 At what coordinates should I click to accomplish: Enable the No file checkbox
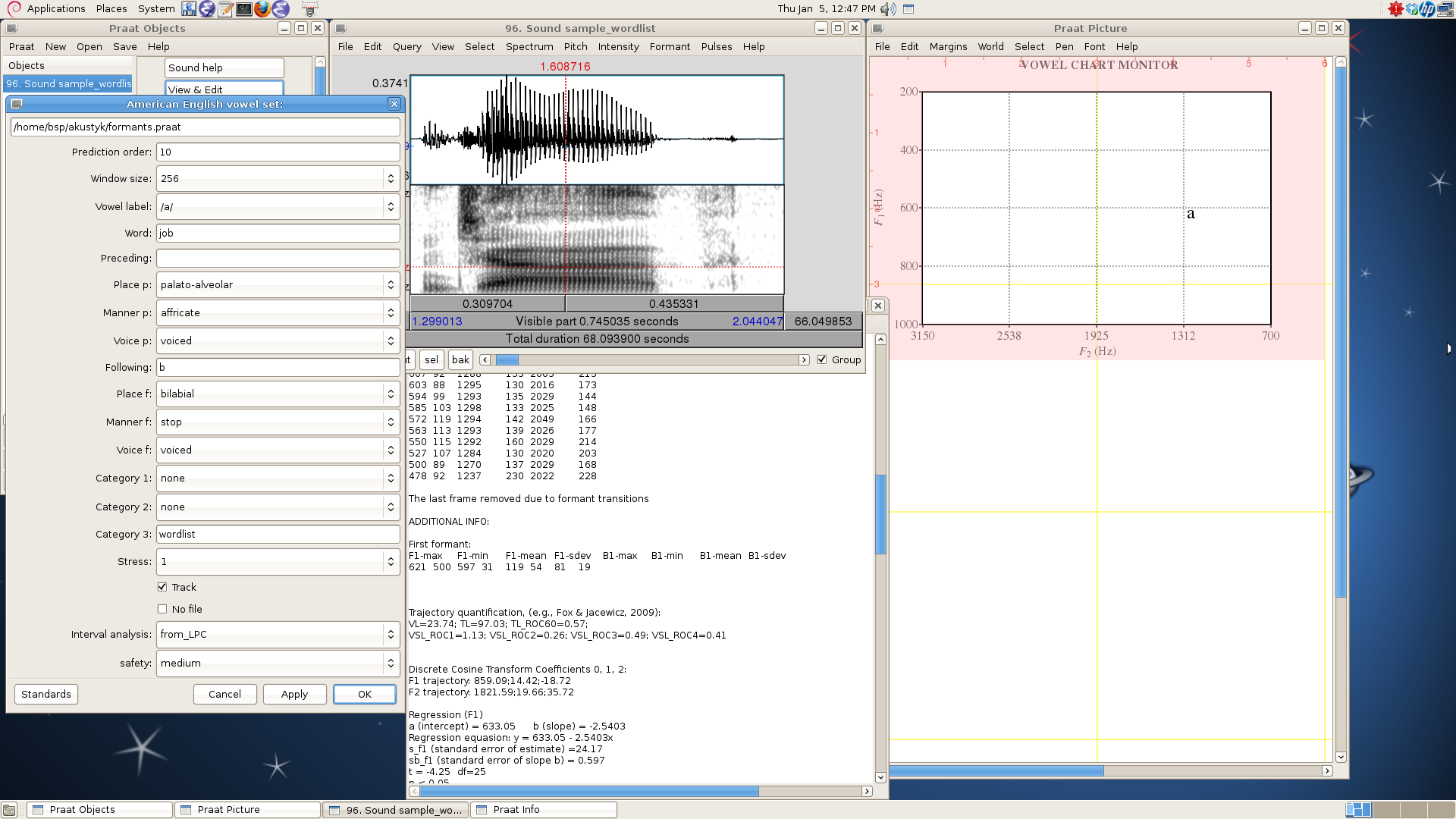[162, 609]
